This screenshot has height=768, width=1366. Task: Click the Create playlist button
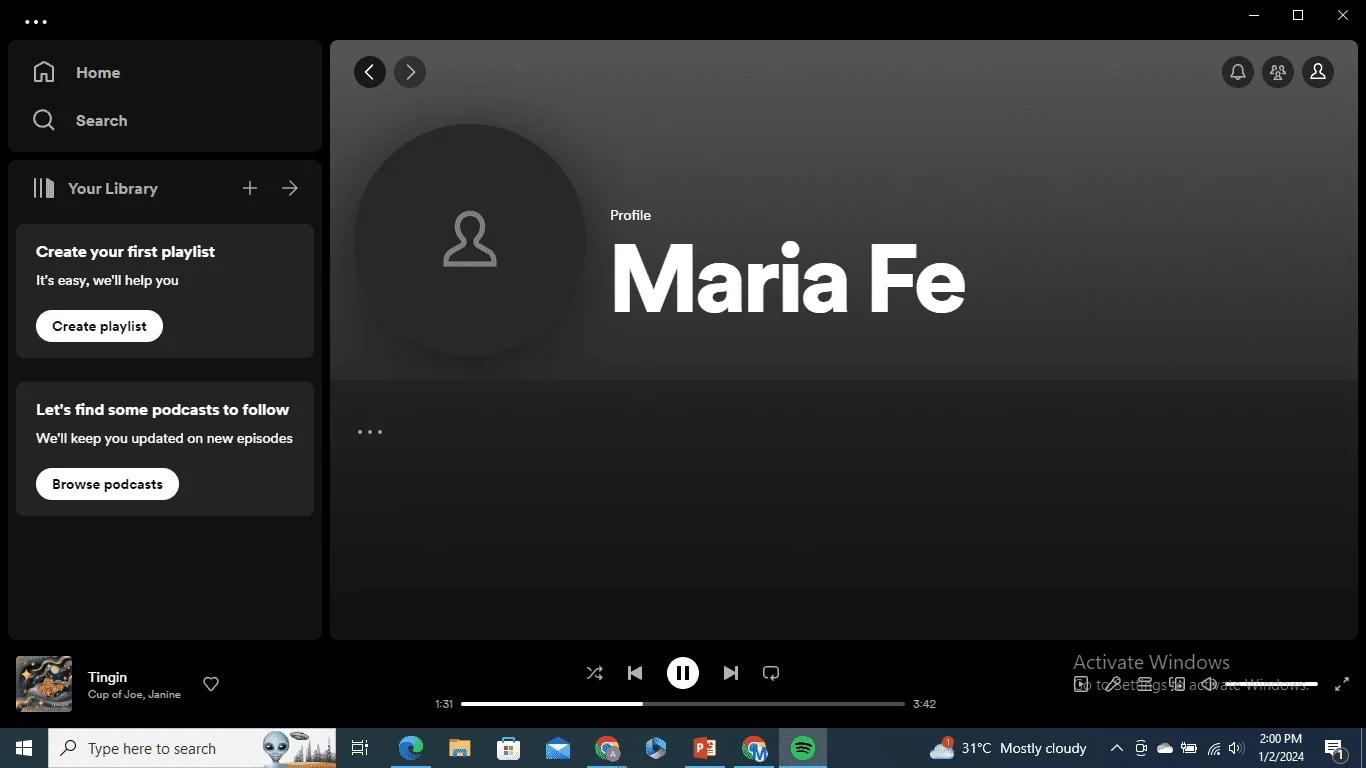(99, 326)
